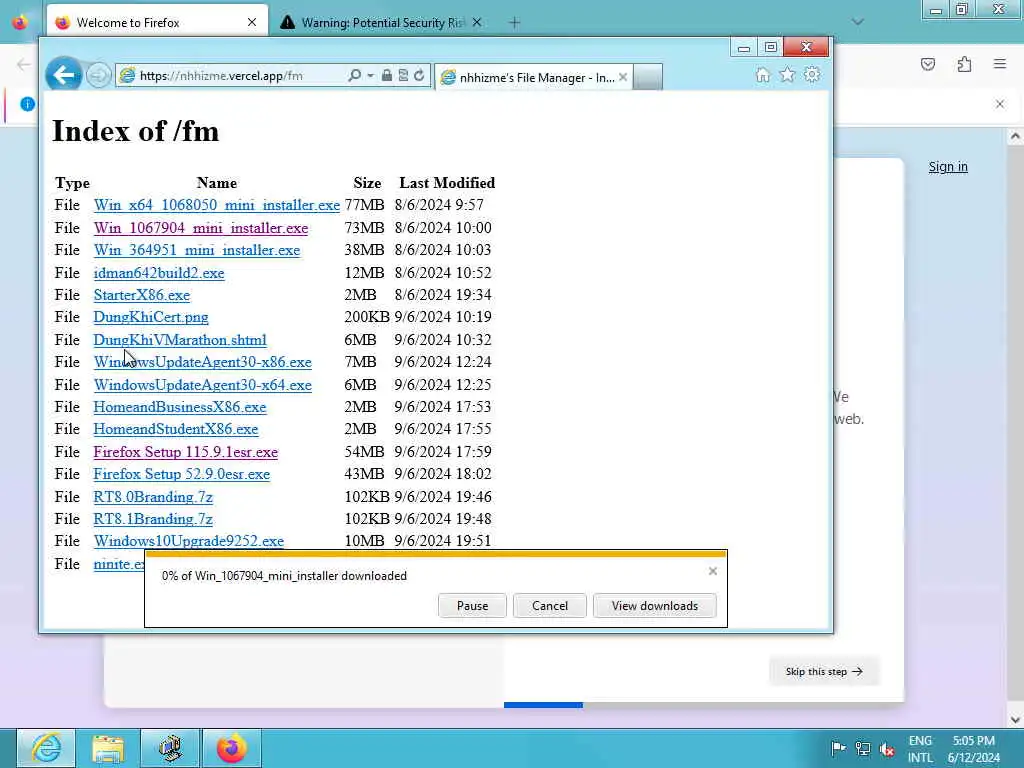Screen dimensions: 1024x768
Task: Open Server Manager computer icon on taskbar
Action: pyautogui.click(x=170, y=748)
